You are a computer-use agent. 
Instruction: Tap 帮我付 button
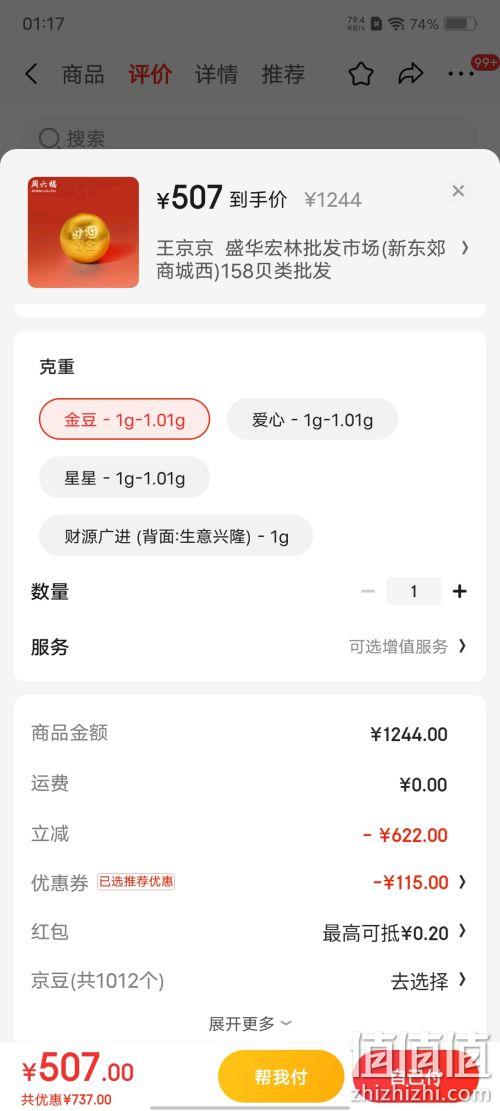click(281, 1077)
